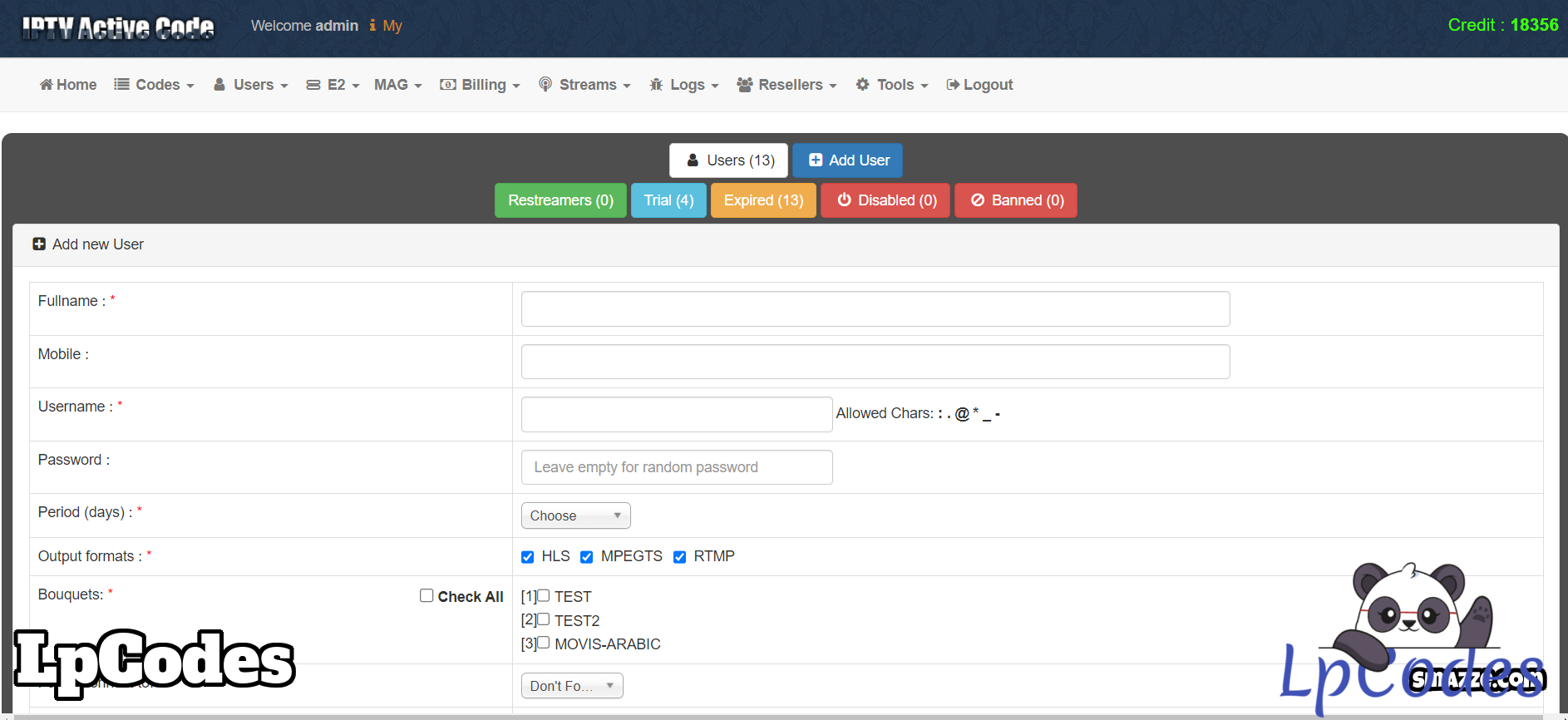1568x720 pixels.
Task: Click the Billing money icon
Action: (x=447, y=85)
